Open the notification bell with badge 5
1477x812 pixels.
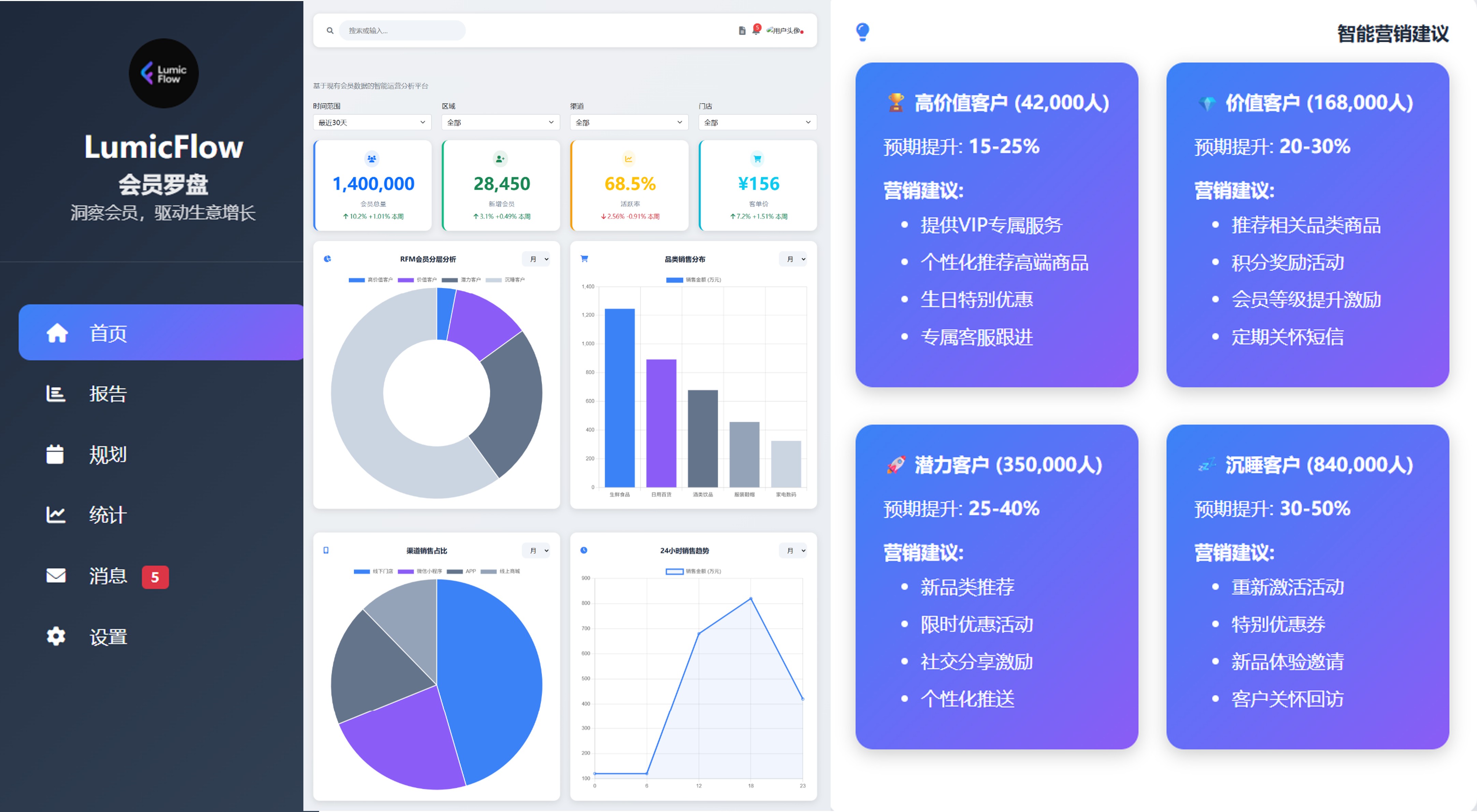[756, 30]
